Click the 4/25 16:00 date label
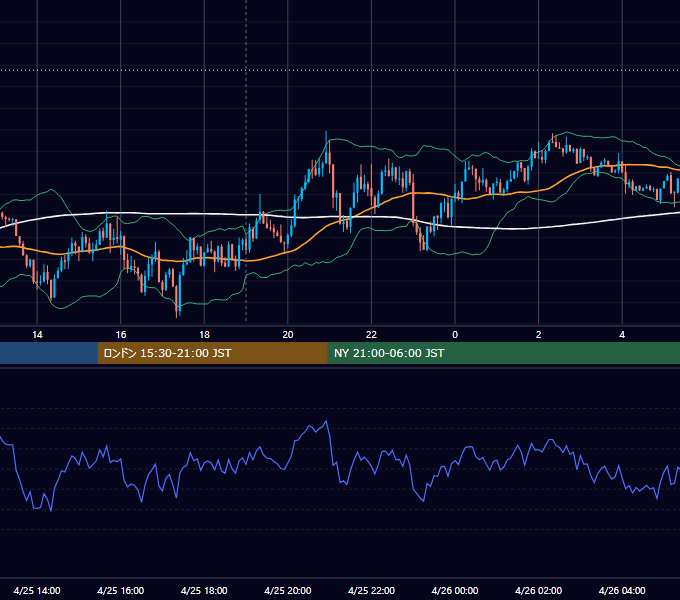The height and width of the screenshot is (600, 680). tap(121, 590)
